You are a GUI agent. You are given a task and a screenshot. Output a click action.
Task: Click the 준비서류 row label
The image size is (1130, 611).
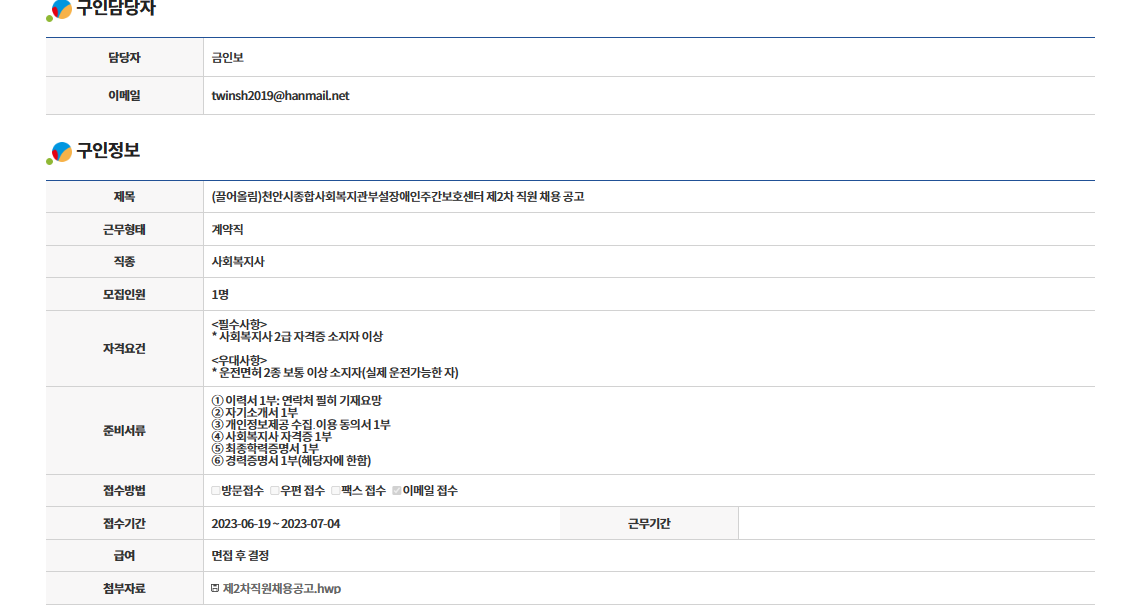(x=124, y=430)
